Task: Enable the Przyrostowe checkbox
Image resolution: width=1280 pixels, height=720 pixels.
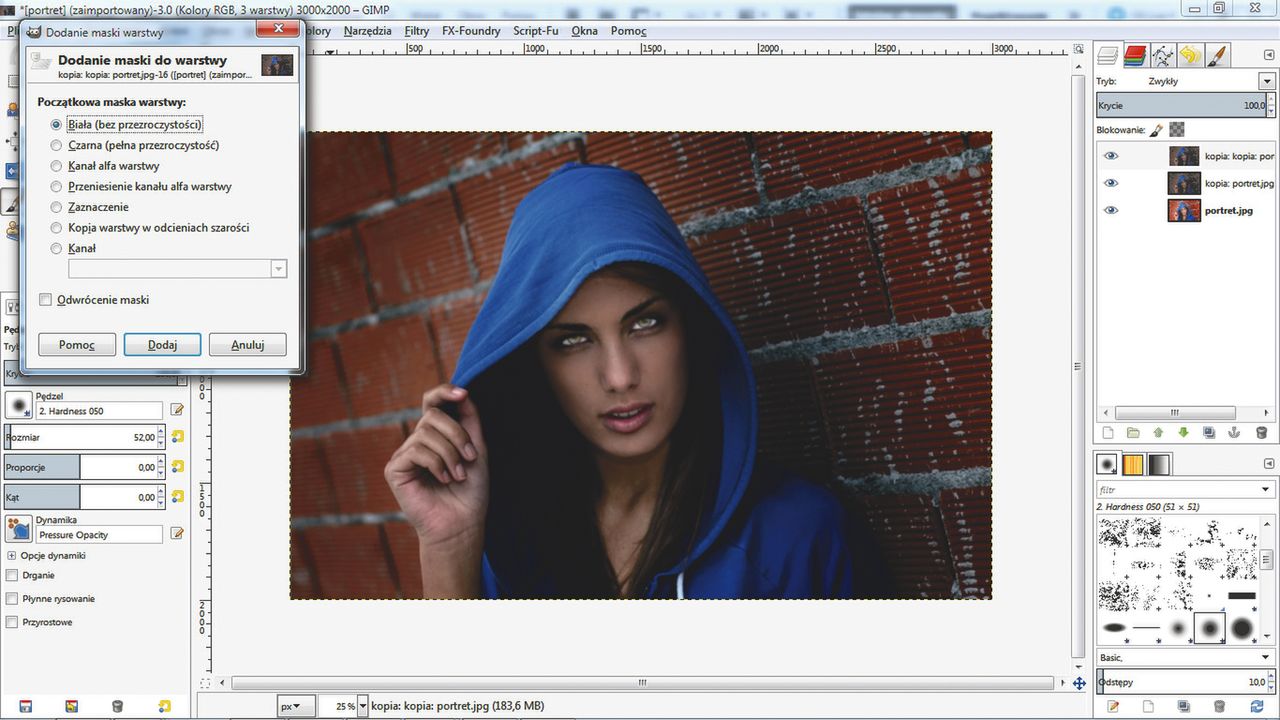Action: (x=12, y=622)
